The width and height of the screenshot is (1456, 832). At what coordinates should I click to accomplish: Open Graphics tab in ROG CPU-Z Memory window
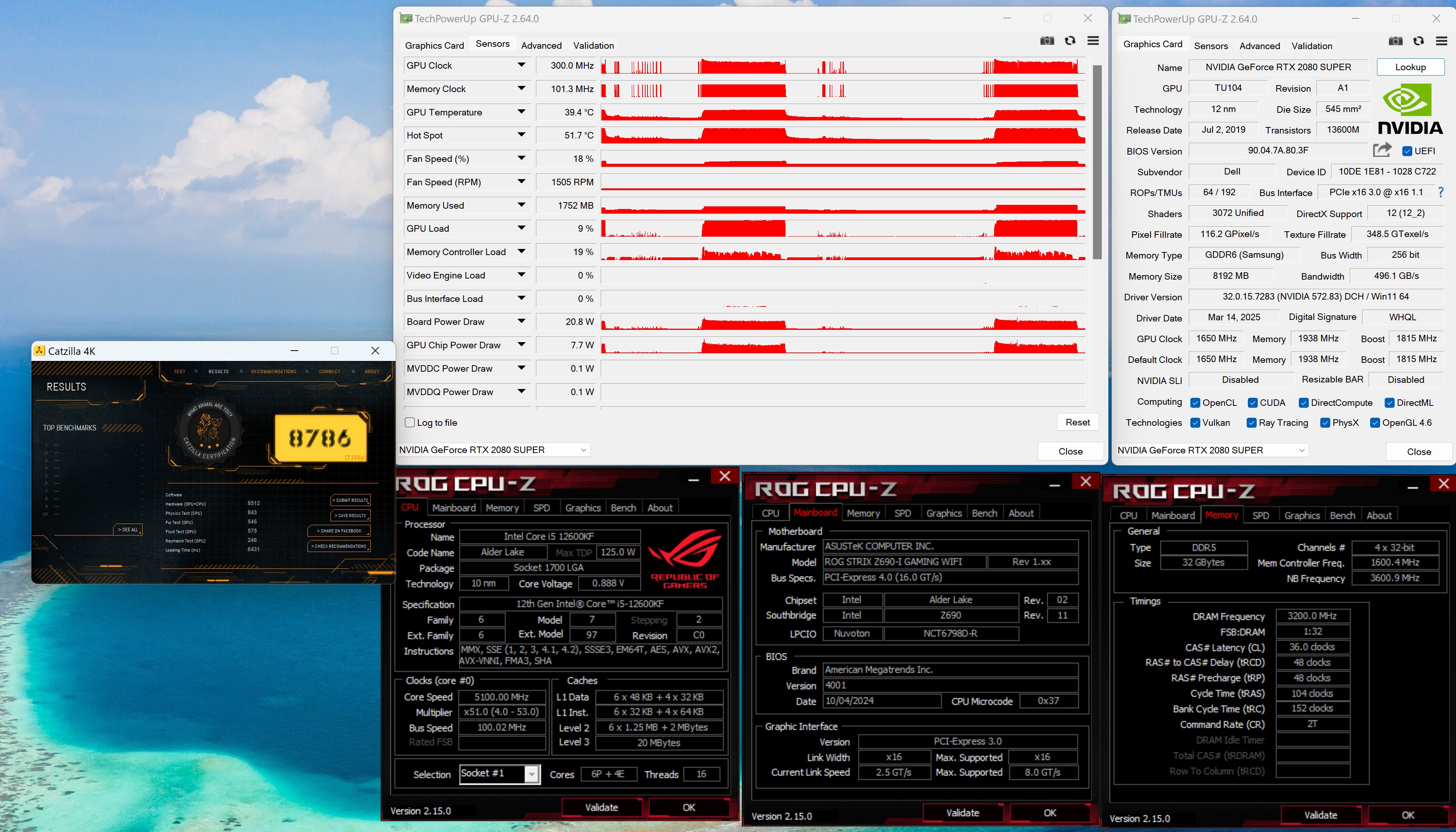[1302, 516]
